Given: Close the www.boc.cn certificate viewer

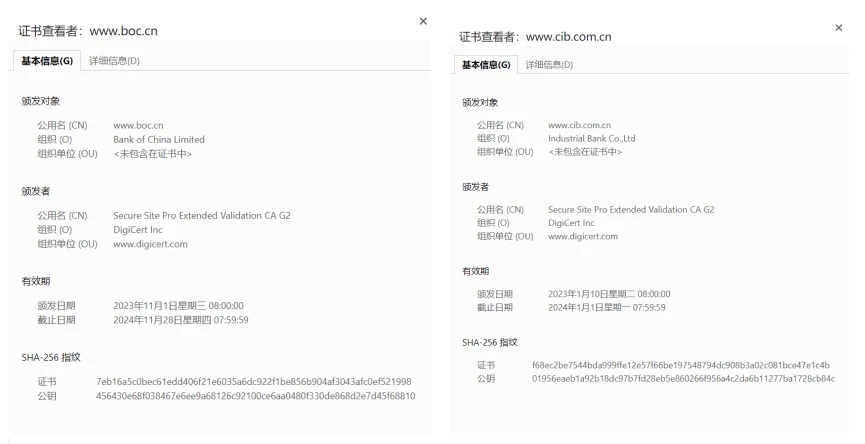Looking at the screenshot, I should coord(423,21).
